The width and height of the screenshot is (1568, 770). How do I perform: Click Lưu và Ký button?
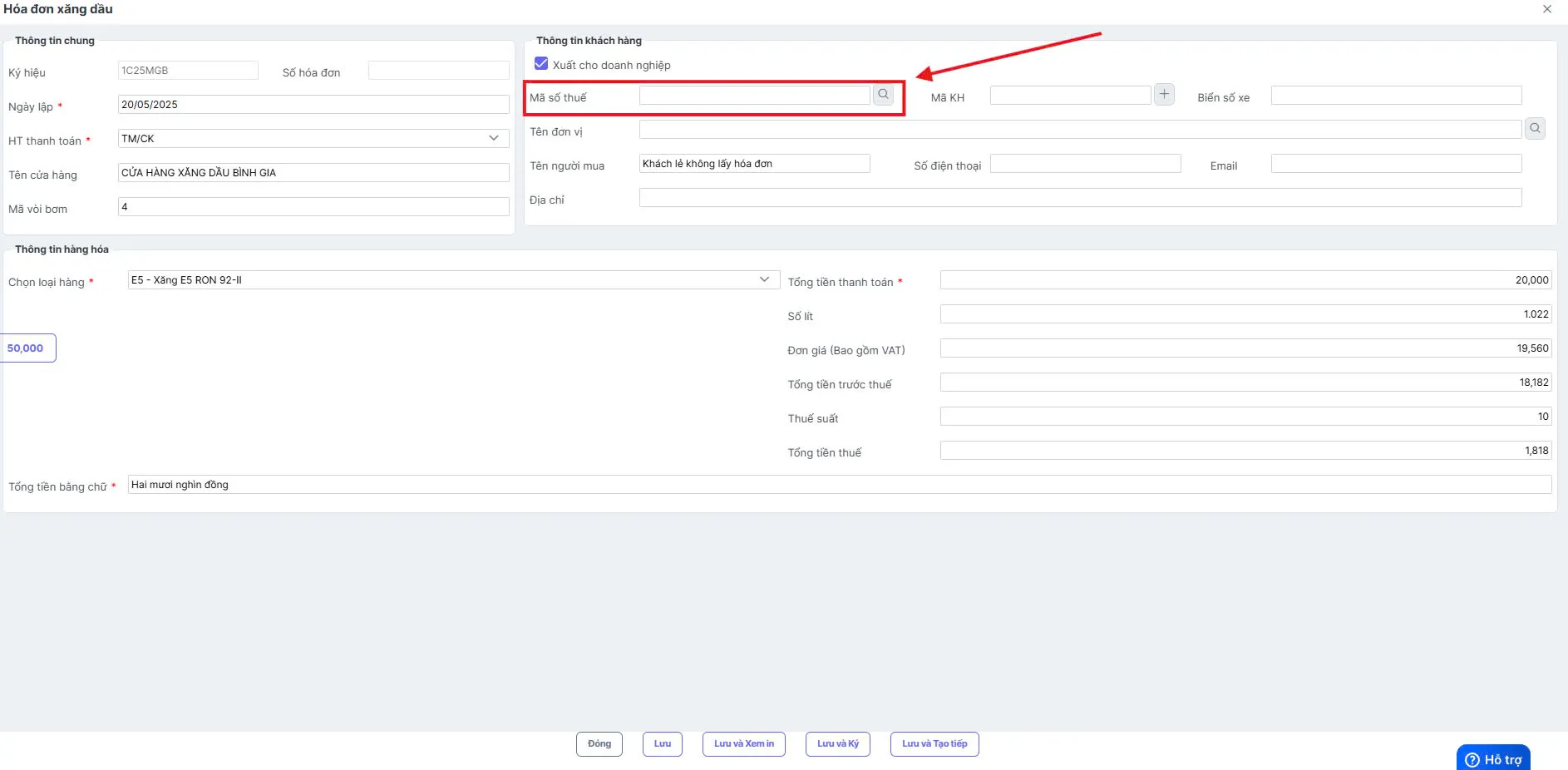pyautogui.click(x=837, y=744)
